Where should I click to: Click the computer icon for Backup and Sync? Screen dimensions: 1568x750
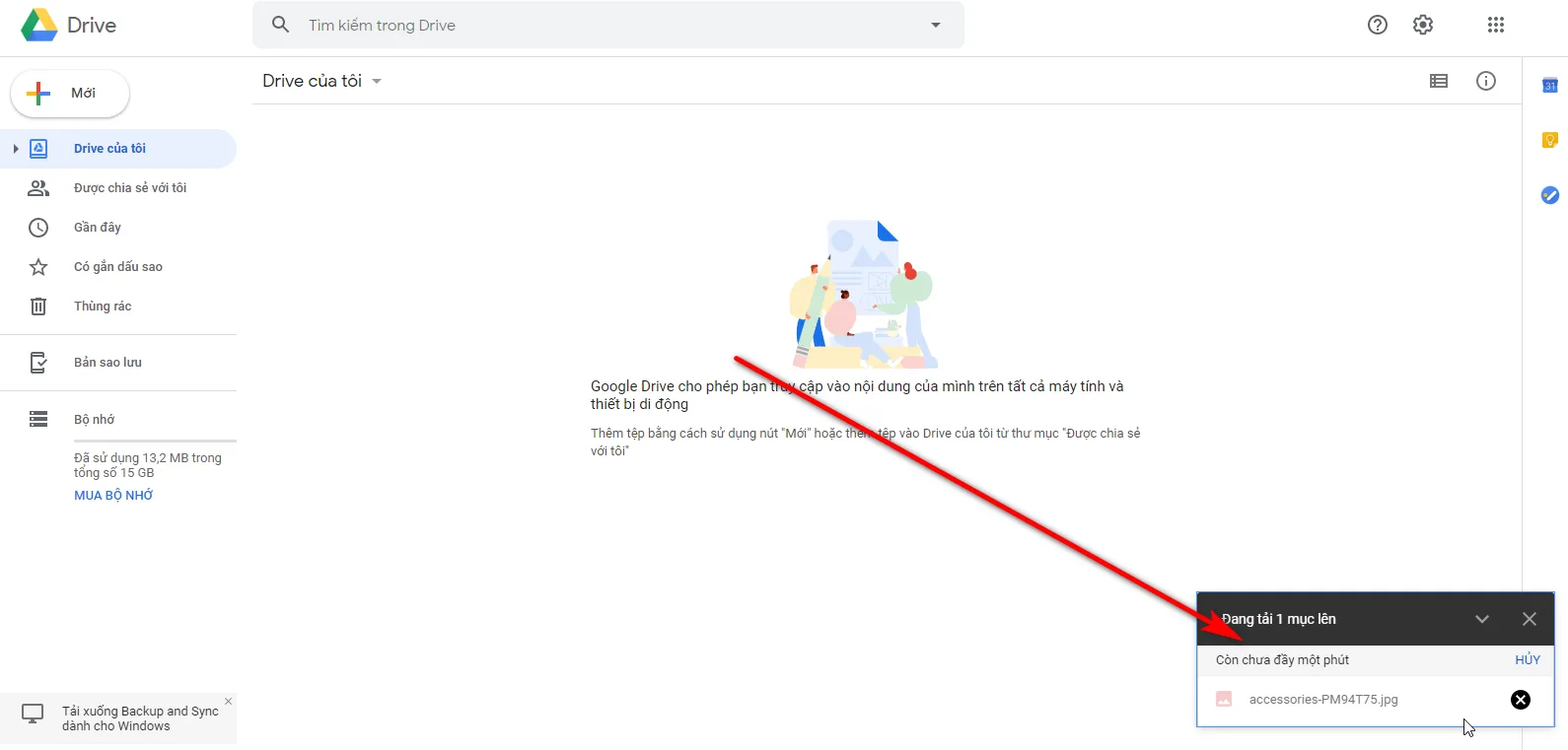pyautogui.click(x=33, y=714)
